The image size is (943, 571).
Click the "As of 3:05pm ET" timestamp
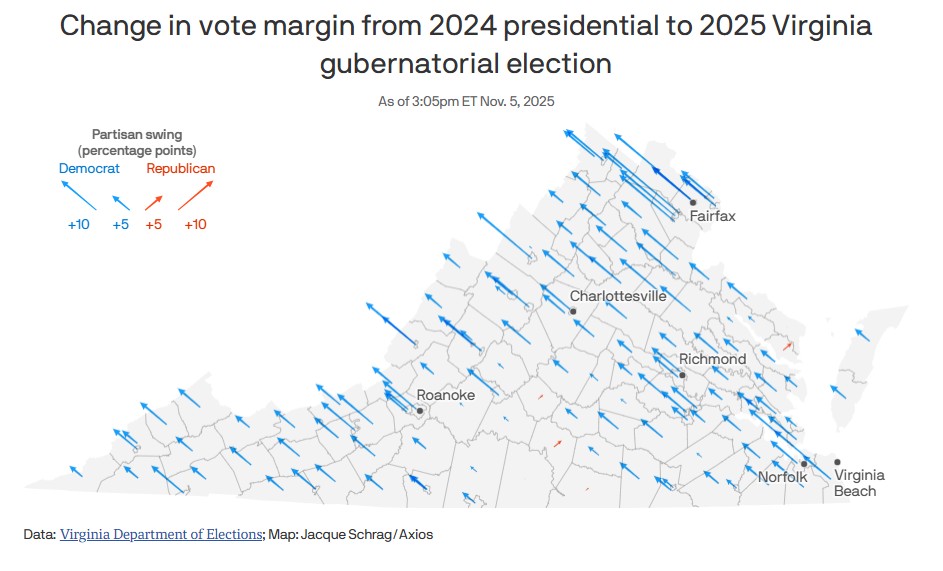[466, 101]
